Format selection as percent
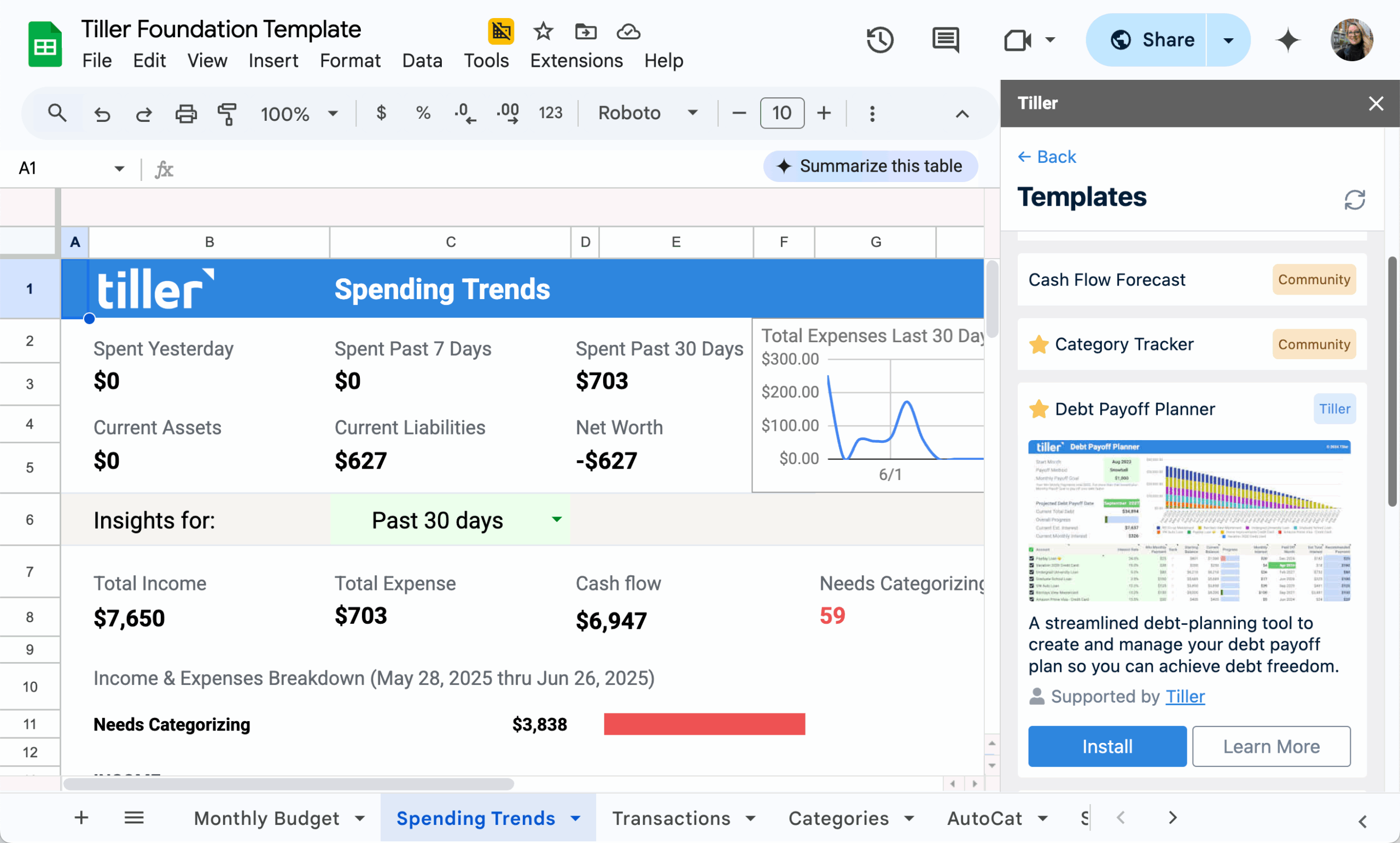1400x843 pixels. coord(423,113)
